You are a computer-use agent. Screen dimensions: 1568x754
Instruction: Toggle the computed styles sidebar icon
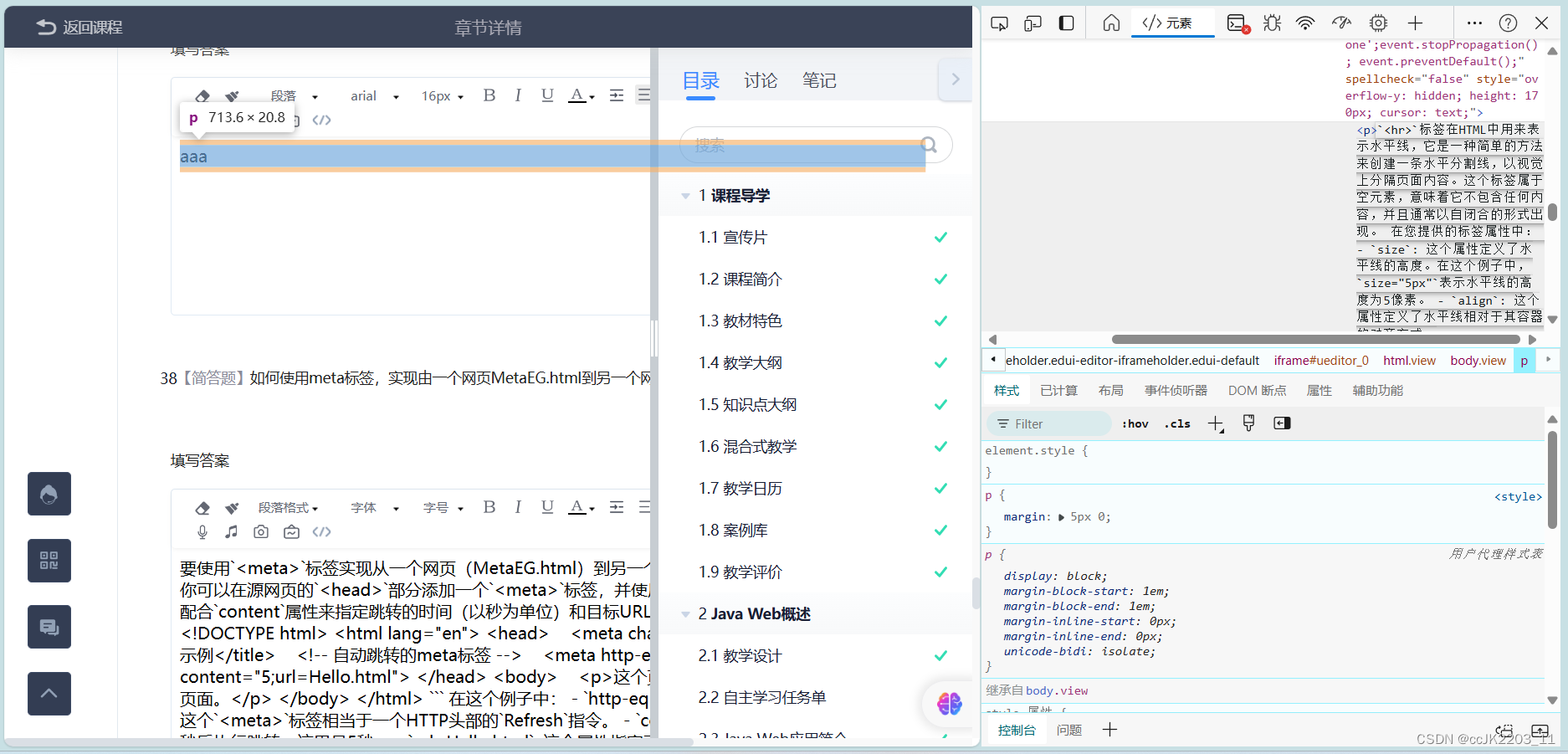pyautogui.click(x=1282, y=423)
